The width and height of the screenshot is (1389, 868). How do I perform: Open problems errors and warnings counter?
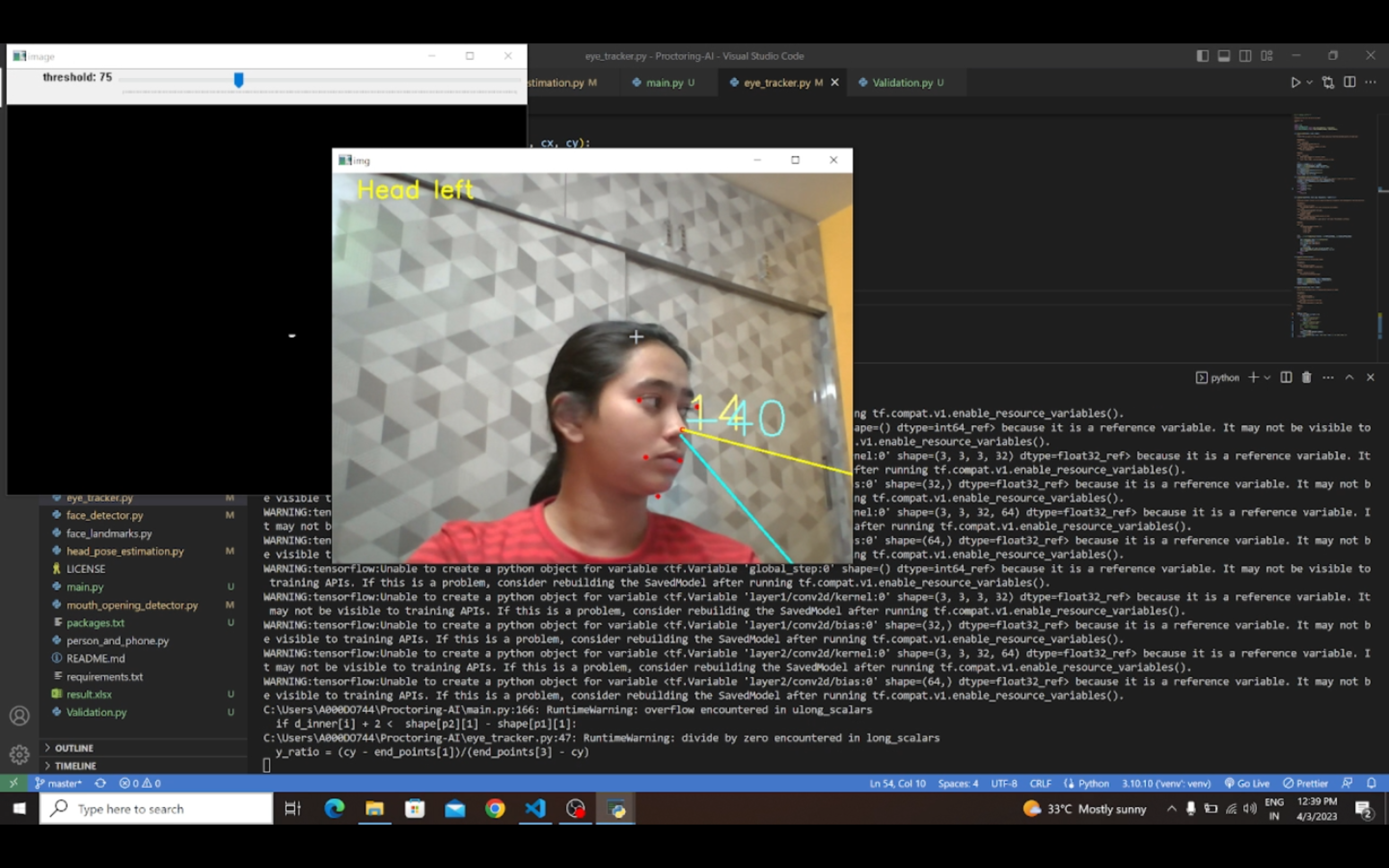140,783
